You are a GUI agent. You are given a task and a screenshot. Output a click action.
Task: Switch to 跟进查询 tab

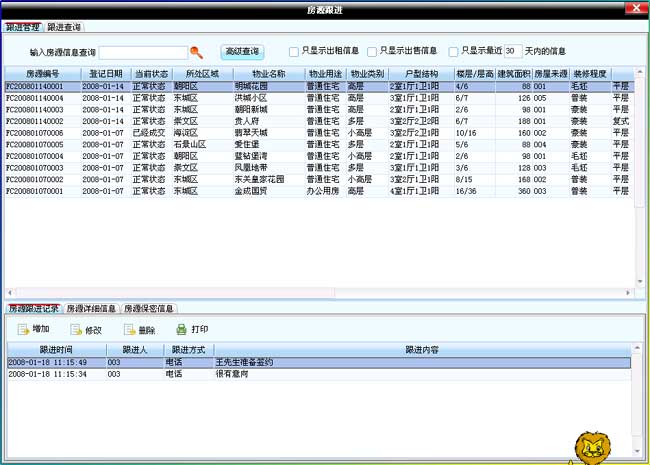tap(64, 25)
